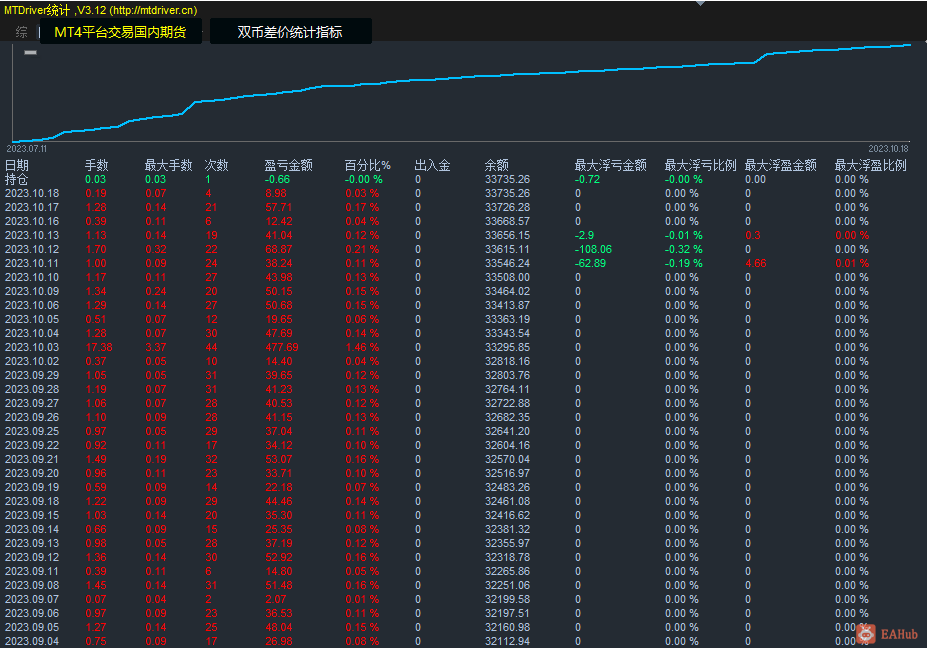Select the 2023.10.17 date row
The image size is (927, 649).
pos(32,207)
